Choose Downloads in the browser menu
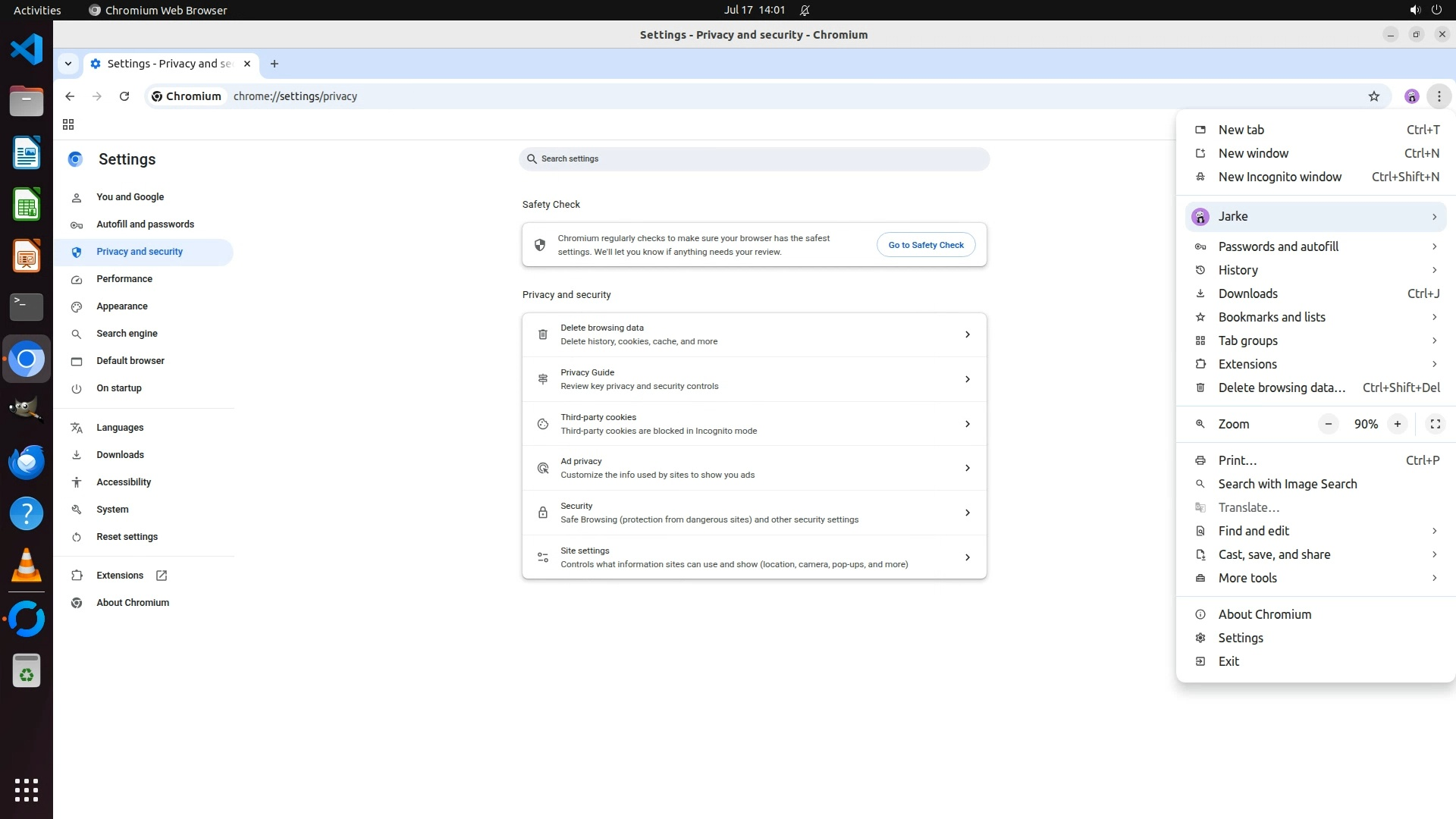 (x=1247, y=293)
